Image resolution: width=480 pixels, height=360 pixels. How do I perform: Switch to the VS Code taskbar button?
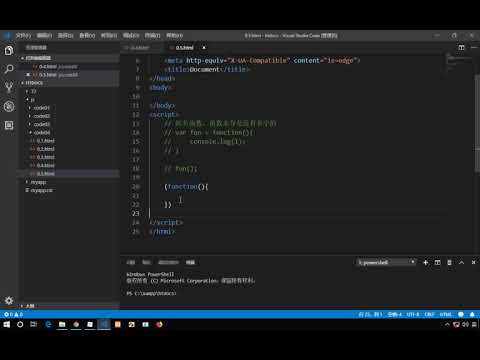coord(104,324)
